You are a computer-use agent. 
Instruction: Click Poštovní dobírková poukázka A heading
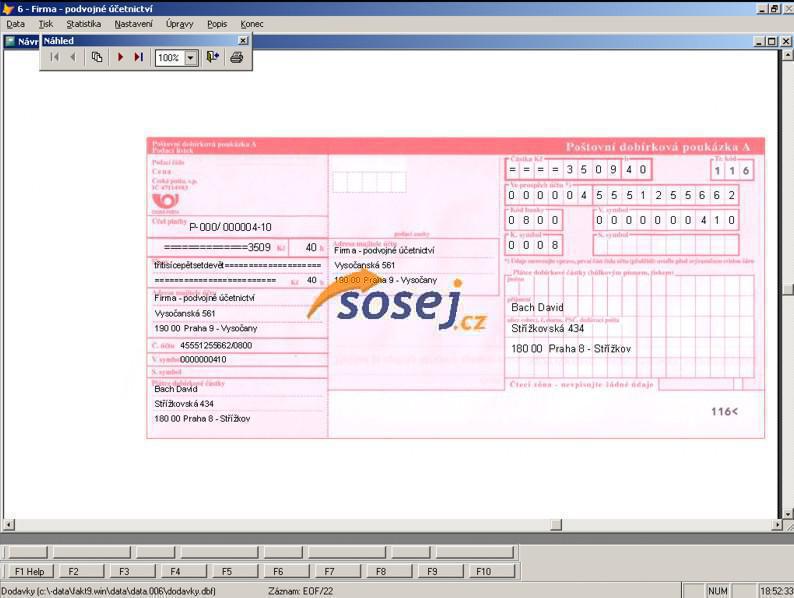[x=658, y=147]
